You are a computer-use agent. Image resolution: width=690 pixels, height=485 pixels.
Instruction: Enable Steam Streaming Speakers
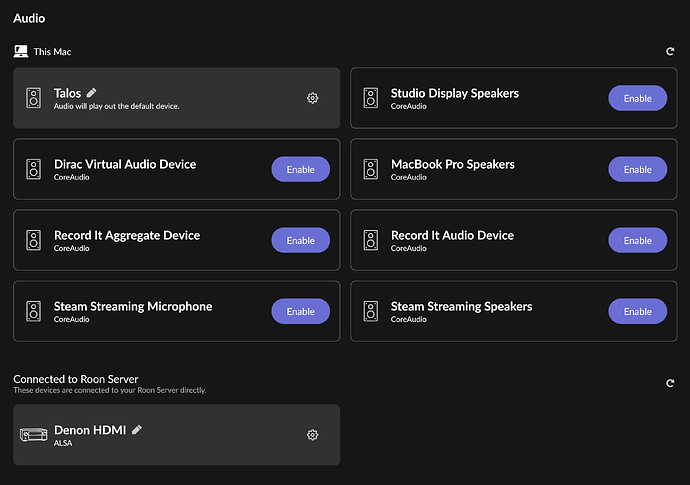638,311
